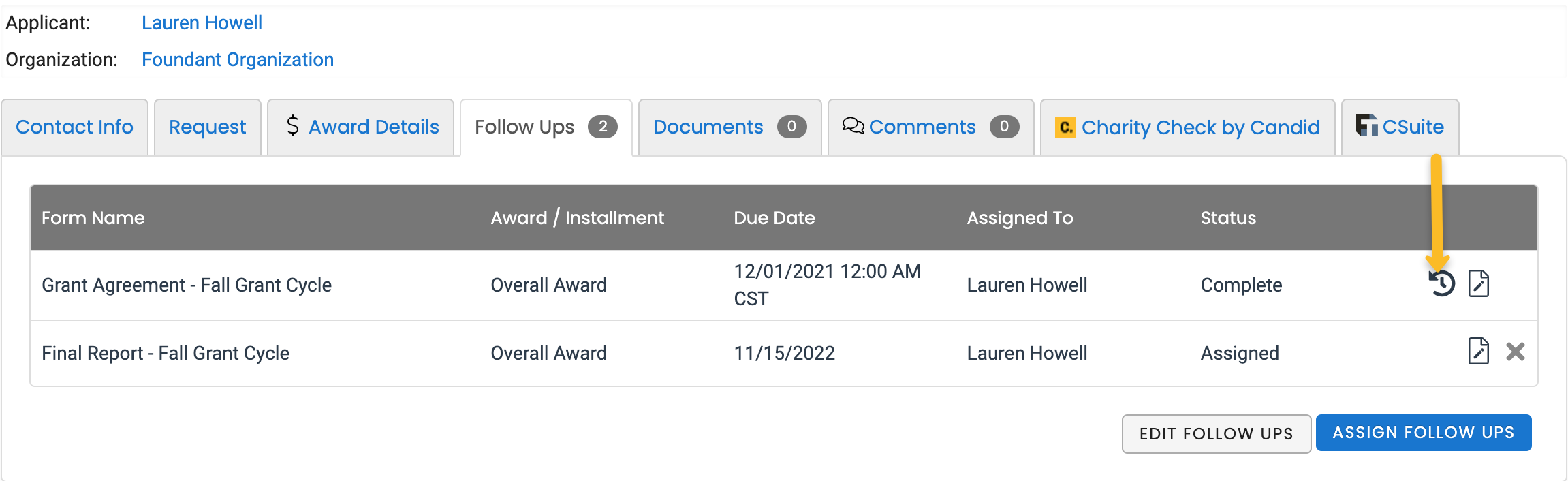Open the Foundant Organization link
Screen dimensions: 1568x481
pyautogui.click(x=237, y=59)
